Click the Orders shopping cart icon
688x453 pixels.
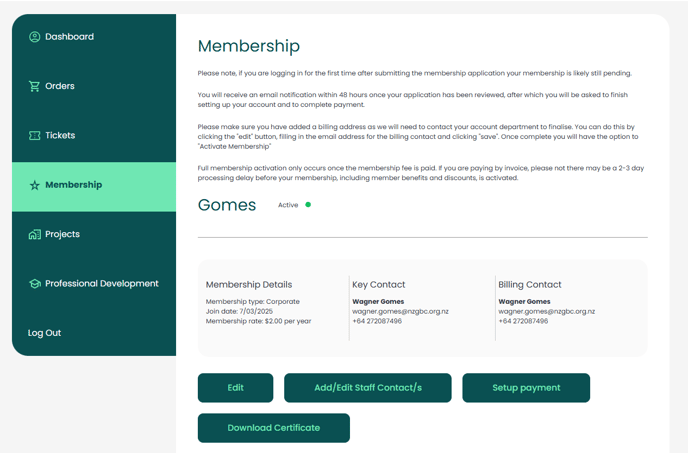[34, 86]
